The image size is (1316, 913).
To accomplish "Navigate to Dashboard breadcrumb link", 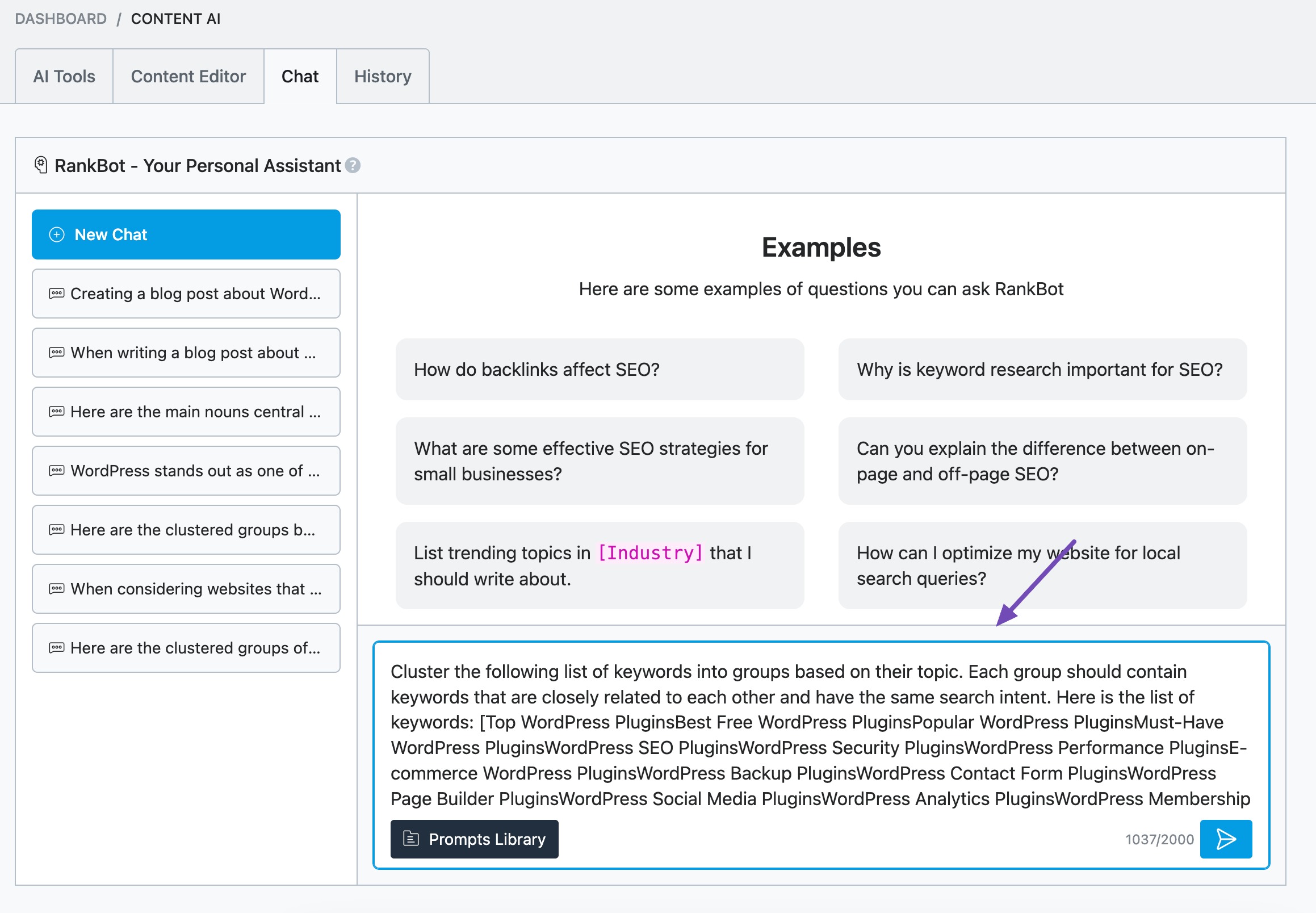I will tap(61, 18).
